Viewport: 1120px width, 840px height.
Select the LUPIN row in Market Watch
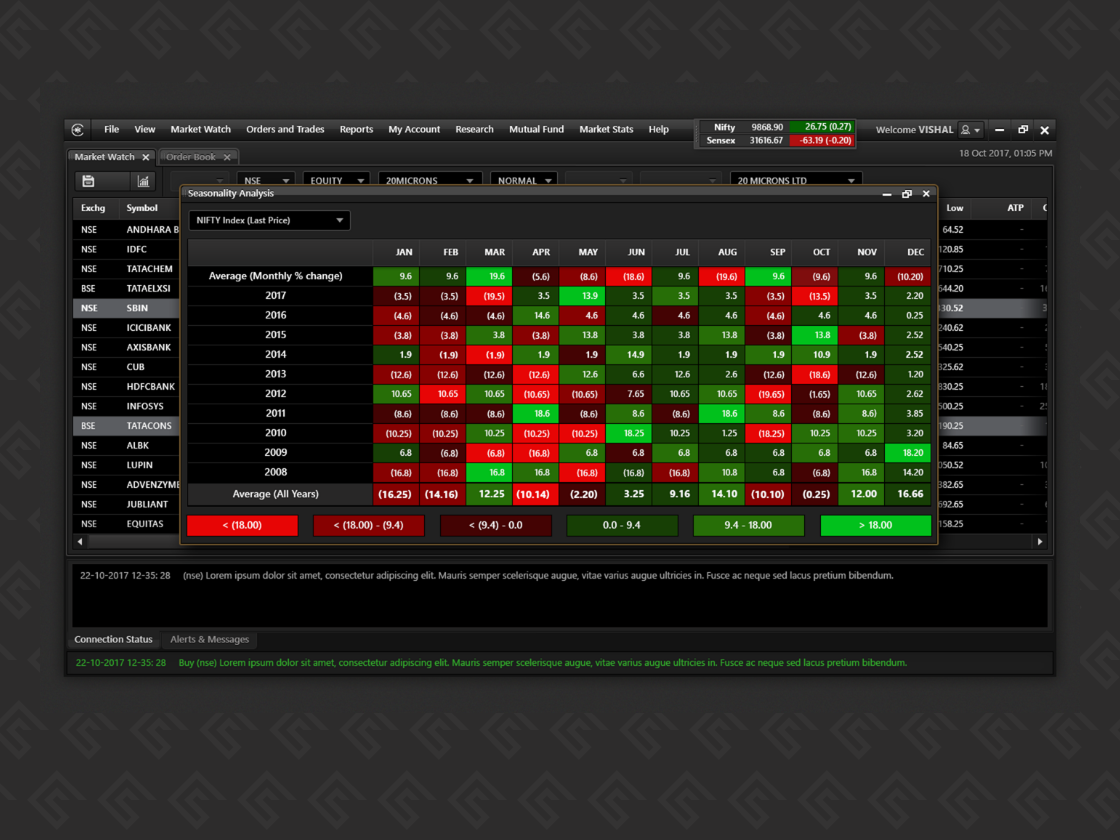pyautogui.click(x=126, y=466)
